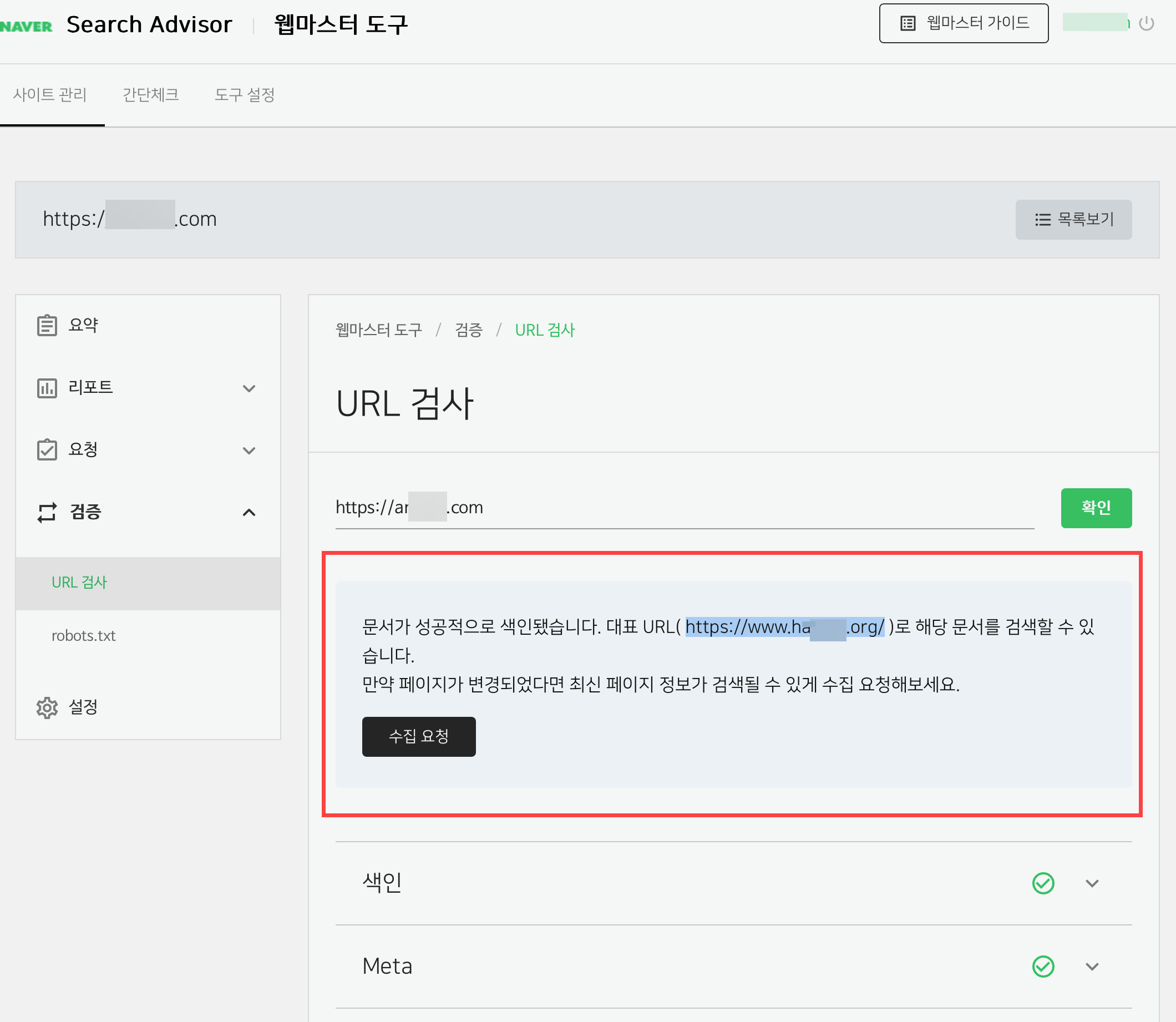Expand the 리포트 section chevron
Image resolution: width=1176 pixels, height=1022 pixels.
(249, 388)
